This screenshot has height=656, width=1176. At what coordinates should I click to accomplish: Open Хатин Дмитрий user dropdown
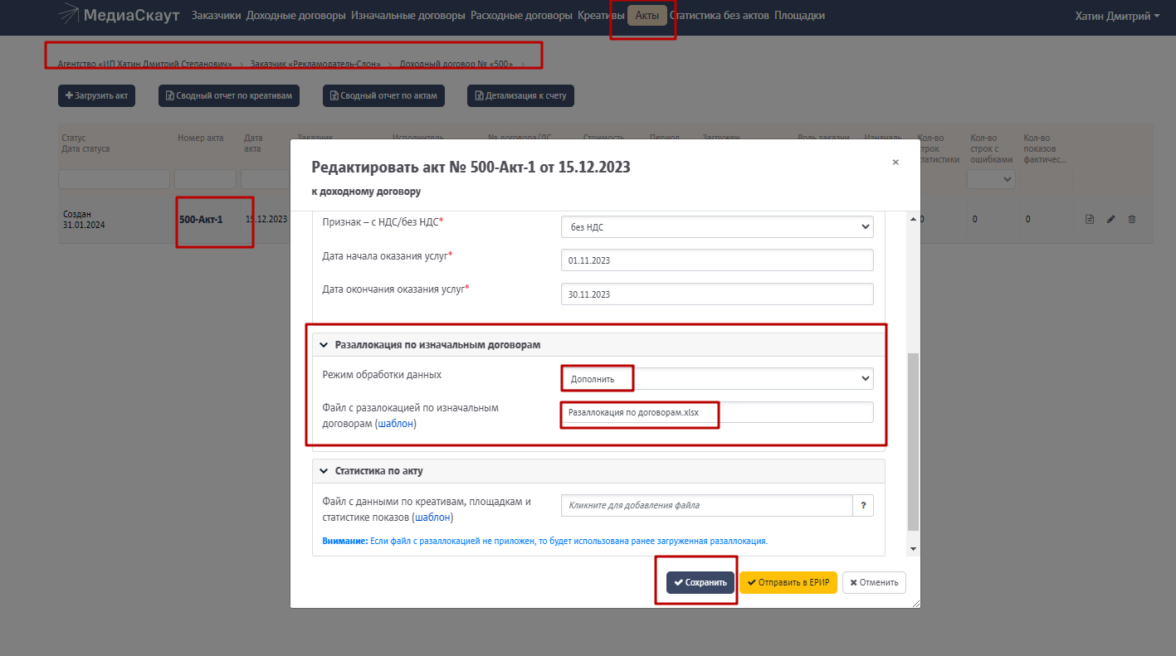[x=1117, y=16]
